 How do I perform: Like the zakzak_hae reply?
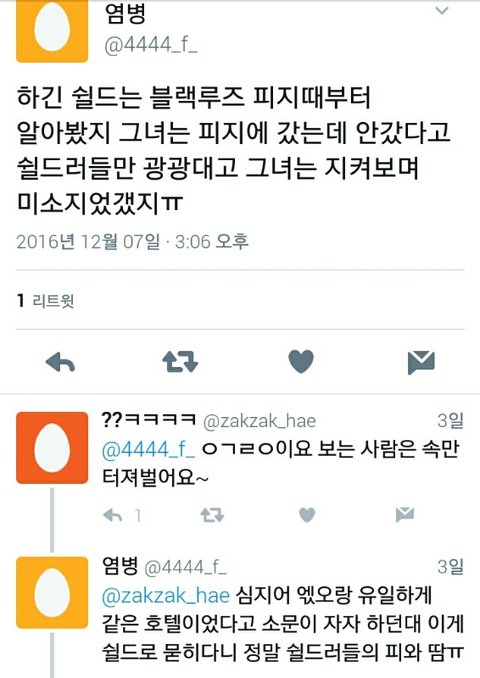(307, 515)
